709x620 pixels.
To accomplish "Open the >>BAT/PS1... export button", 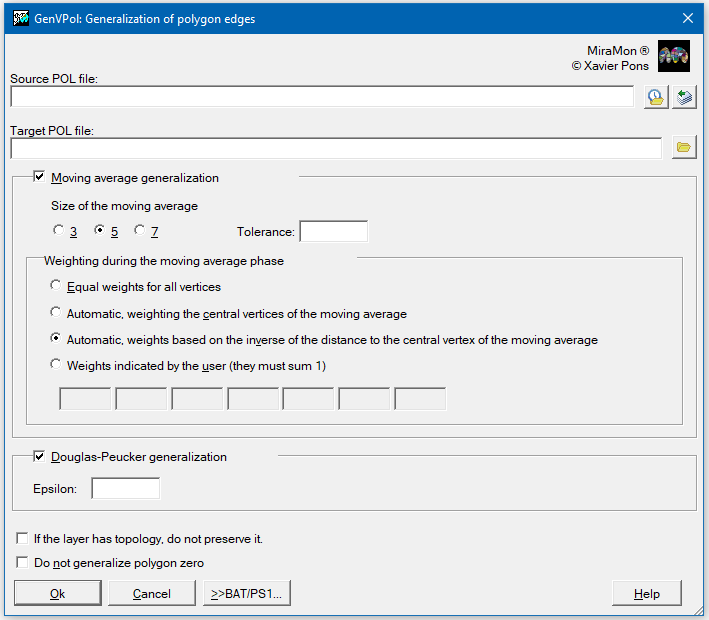I will coord(246,593).
